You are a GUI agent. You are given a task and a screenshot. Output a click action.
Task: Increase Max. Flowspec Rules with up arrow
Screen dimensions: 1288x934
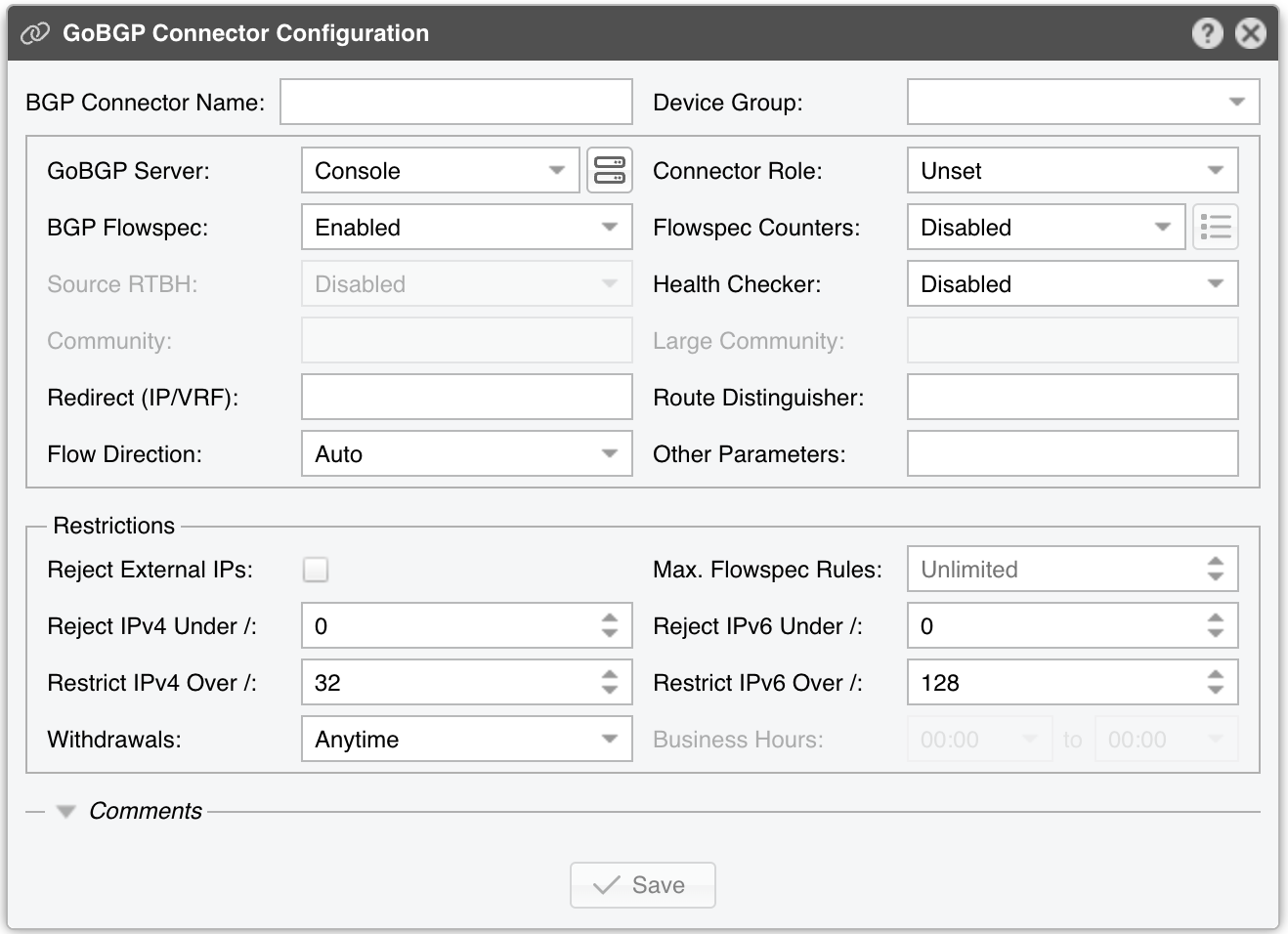[x=1215, y=562]
